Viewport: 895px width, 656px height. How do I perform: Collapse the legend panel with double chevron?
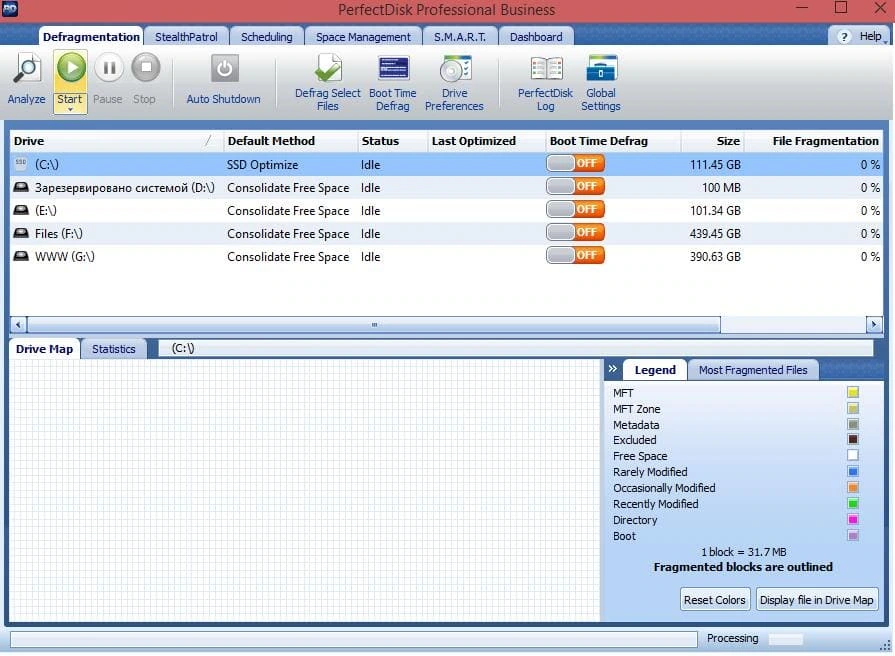612,369
